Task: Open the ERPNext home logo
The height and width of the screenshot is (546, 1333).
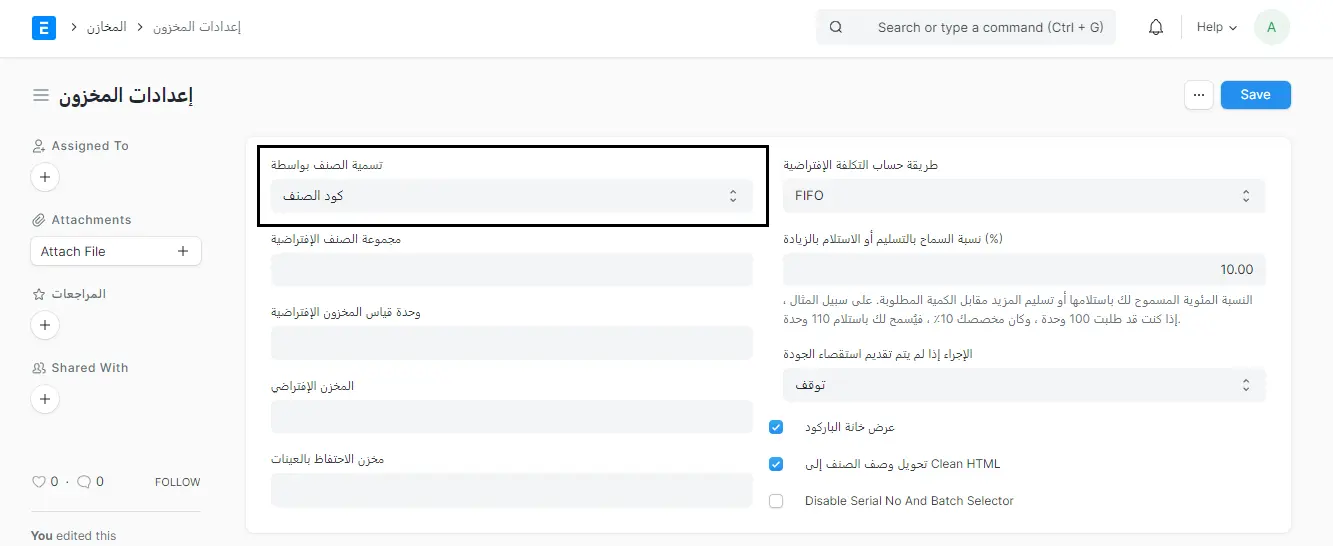Action: tap(44, 27)
